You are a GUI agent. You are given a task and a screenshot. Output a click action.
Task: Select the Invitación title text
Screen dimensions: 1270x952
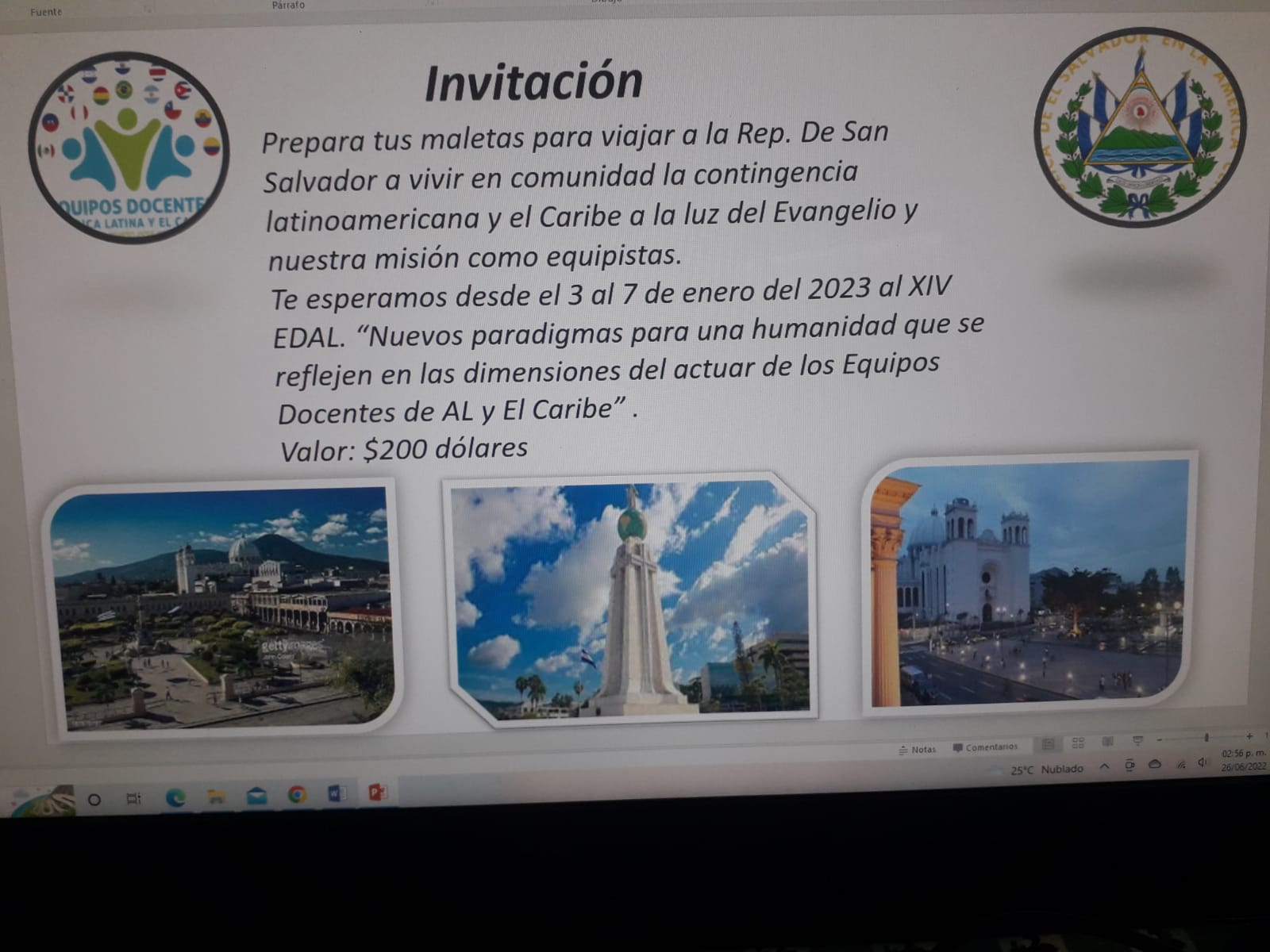pos(533,83)
